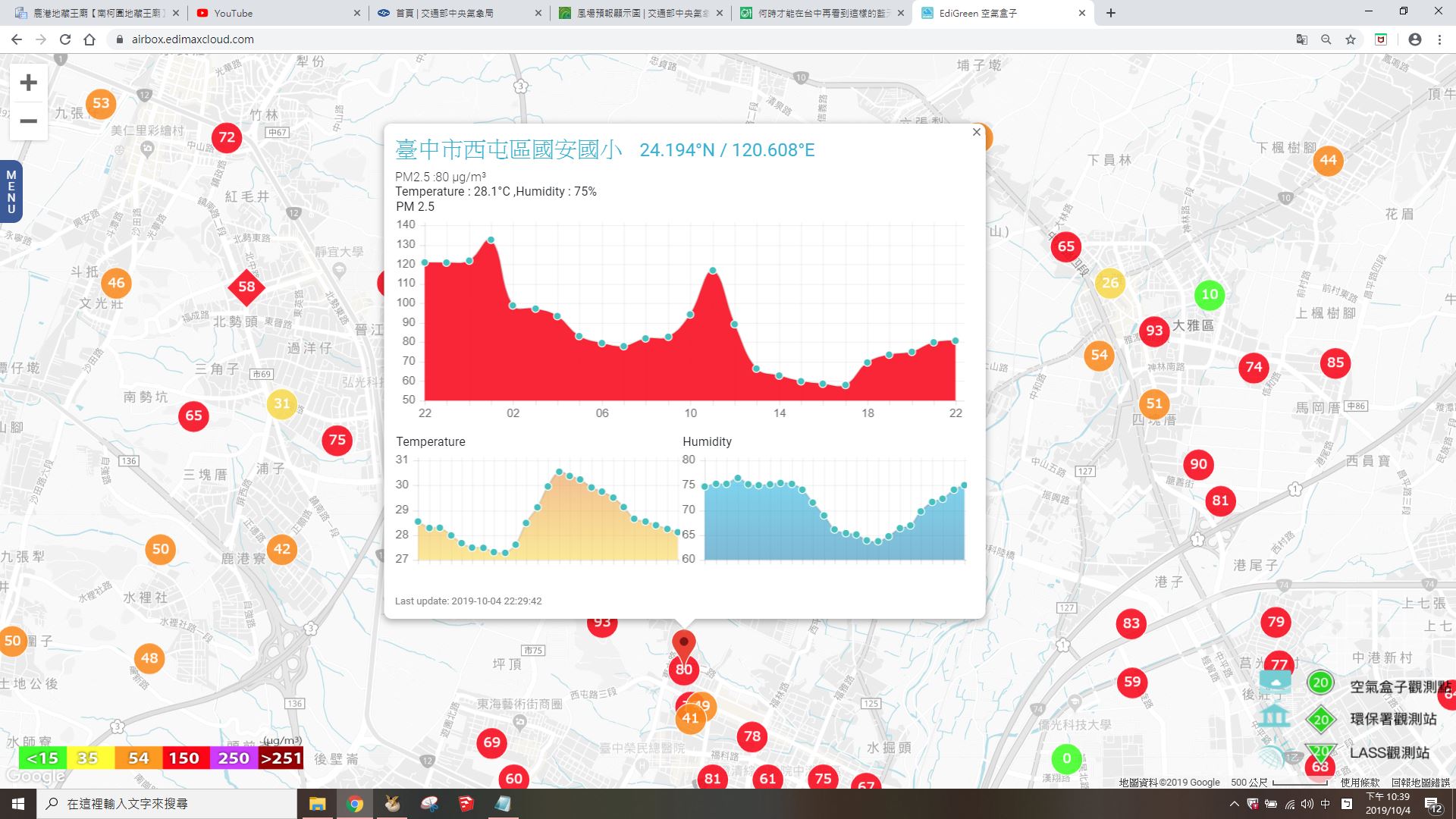Viewport: 1456px width, 819px height.
Task: Open the volume control in tray
Action: pyautogui.click(x=1307, y=804)
